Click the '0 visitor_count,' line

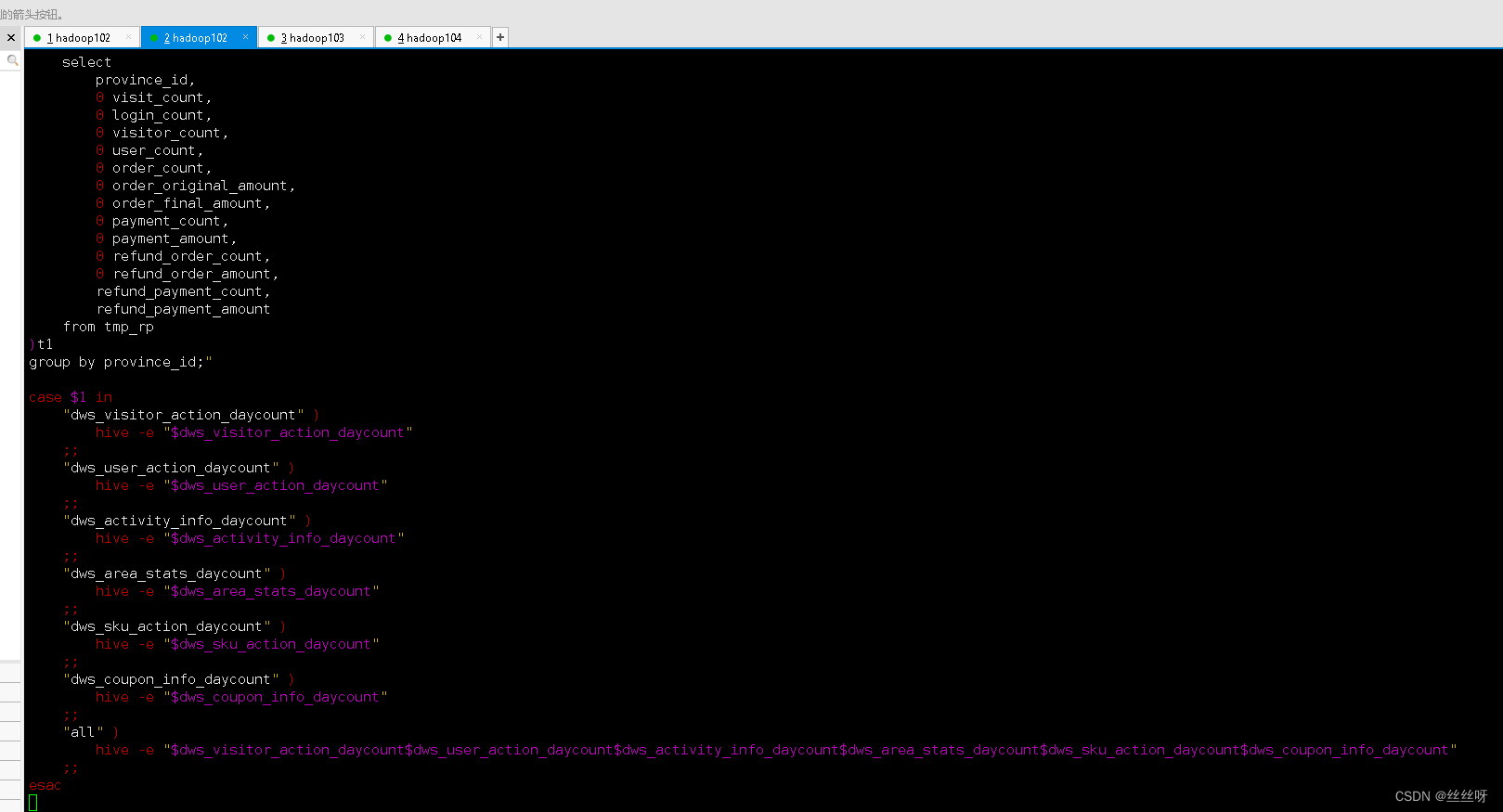(162, 133)
